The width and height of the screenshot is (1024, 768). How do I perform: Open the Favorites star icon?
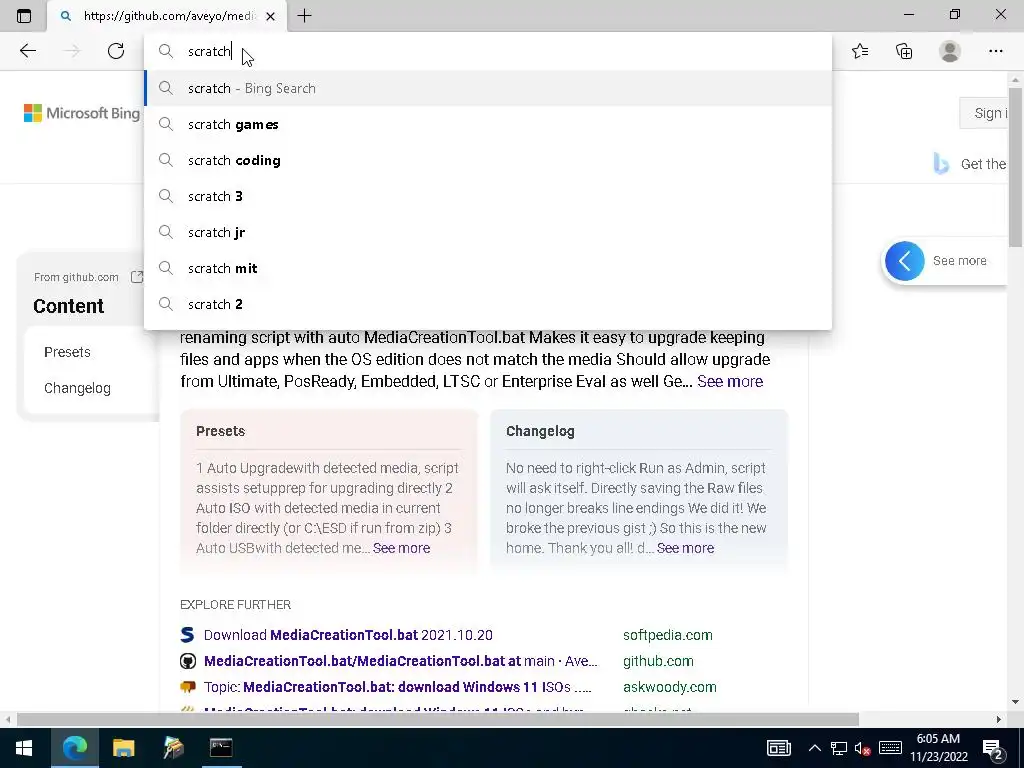coord(860,51)
